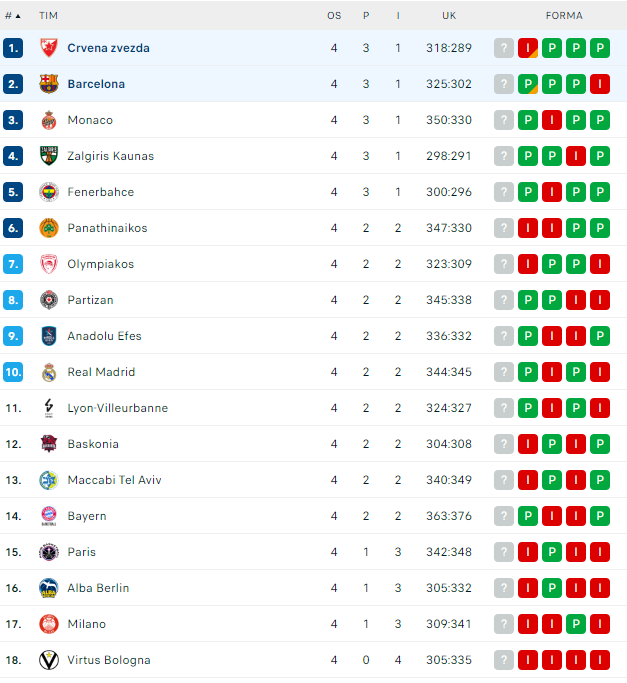This screenshot has width=627, height=683.
Task: Click the Bayern team logo
Action: [49, 516]
